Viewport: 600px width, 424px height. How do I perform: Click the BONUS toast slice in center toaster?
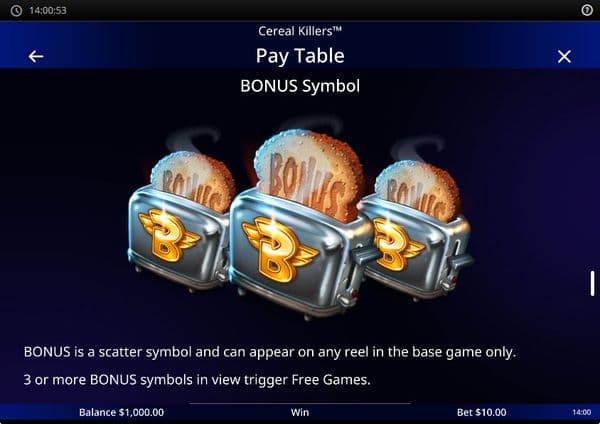(x=310, y=174)
